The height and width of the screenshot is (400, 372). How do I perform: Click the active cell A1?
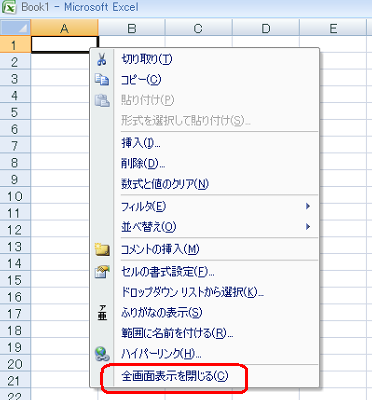65,44
